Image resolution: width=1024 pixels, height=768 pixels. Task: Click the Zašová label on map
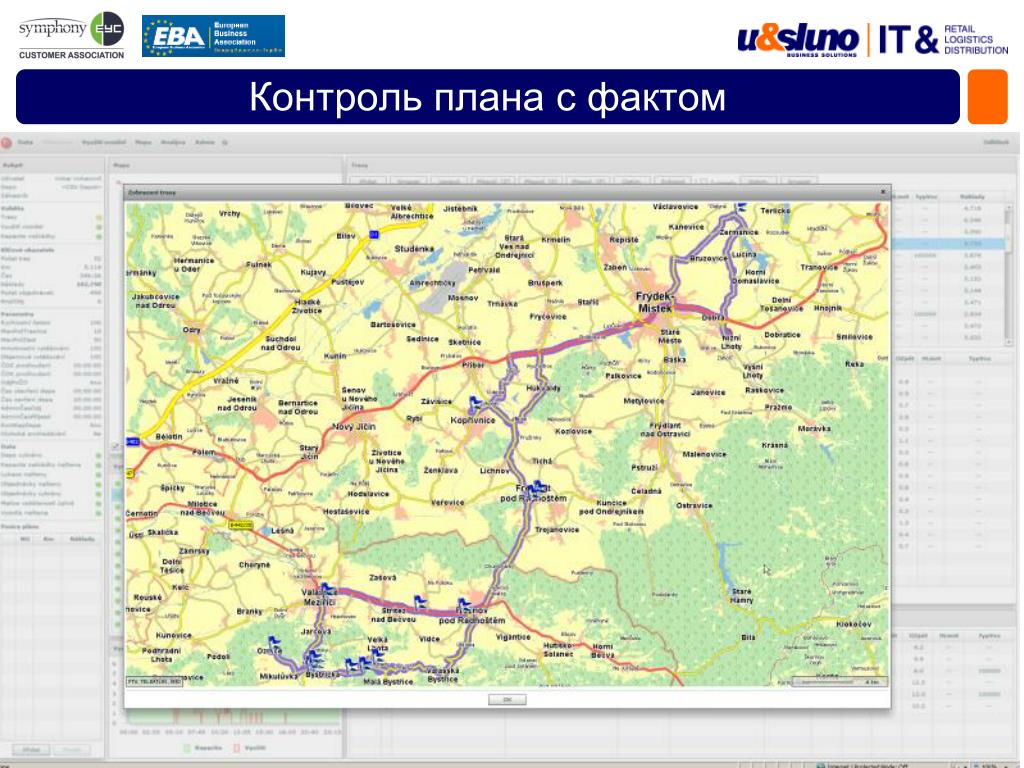383,578
